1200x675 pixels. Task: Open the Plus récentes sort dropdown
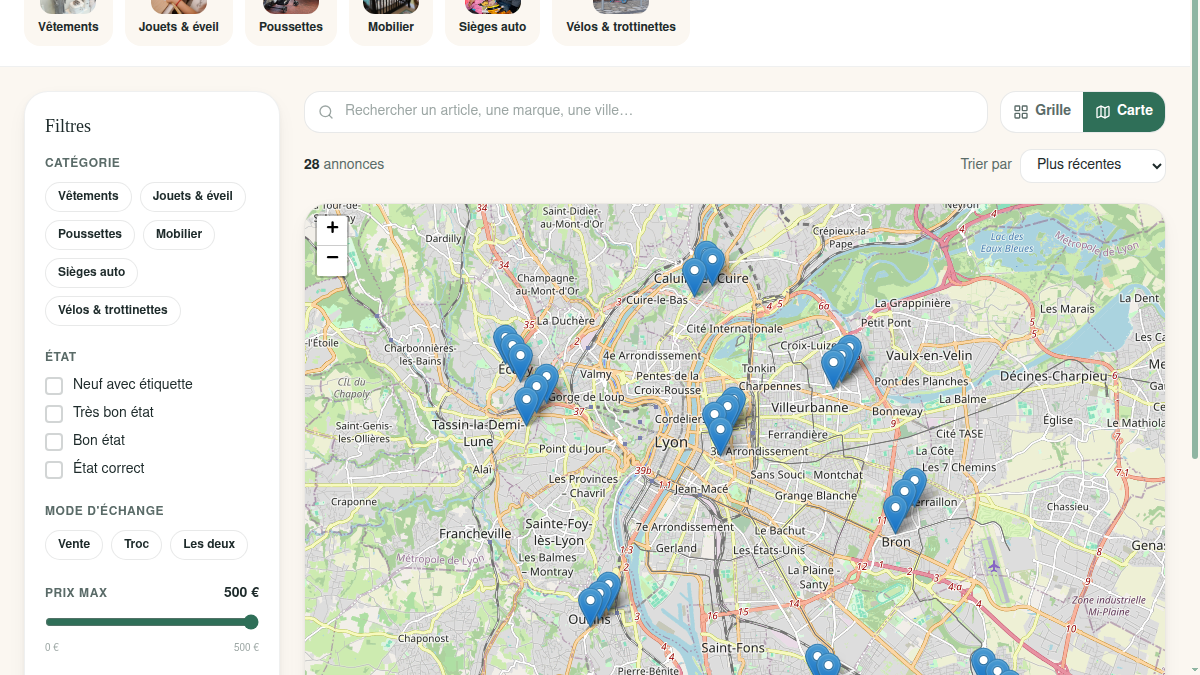[x=1093, y=165]
